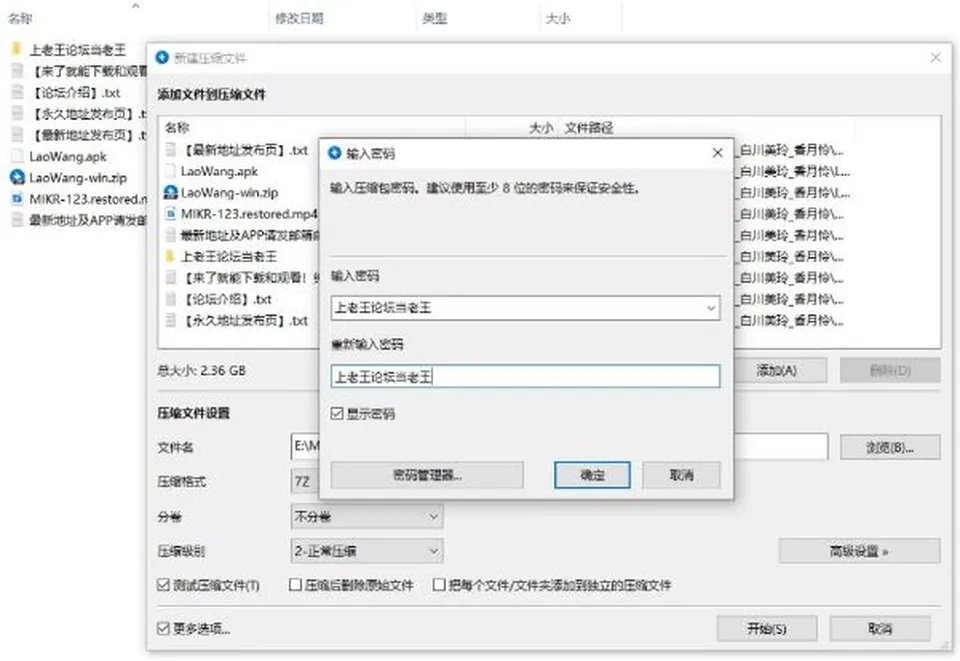Click the 名称 header of the archive file list
The height and width of the screenshot is (661, 960).
[x=177, y=127]
